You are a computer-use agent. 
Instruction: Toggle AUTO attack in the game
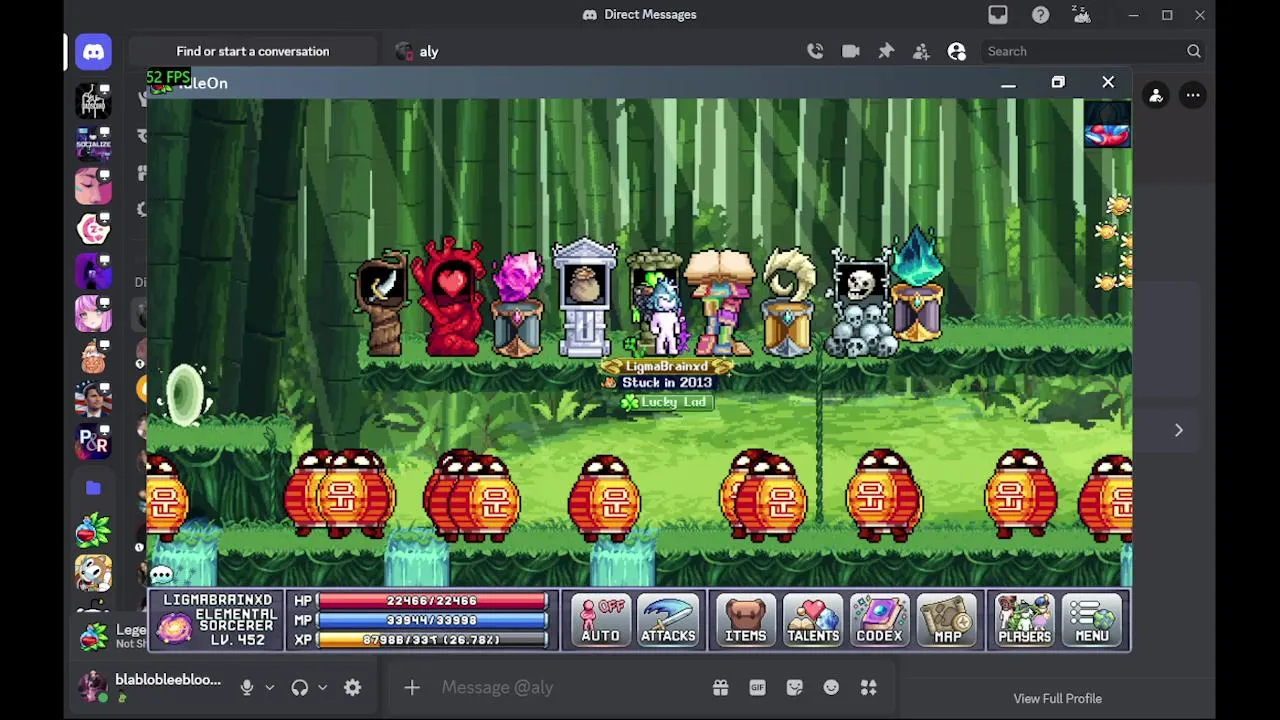600,620
